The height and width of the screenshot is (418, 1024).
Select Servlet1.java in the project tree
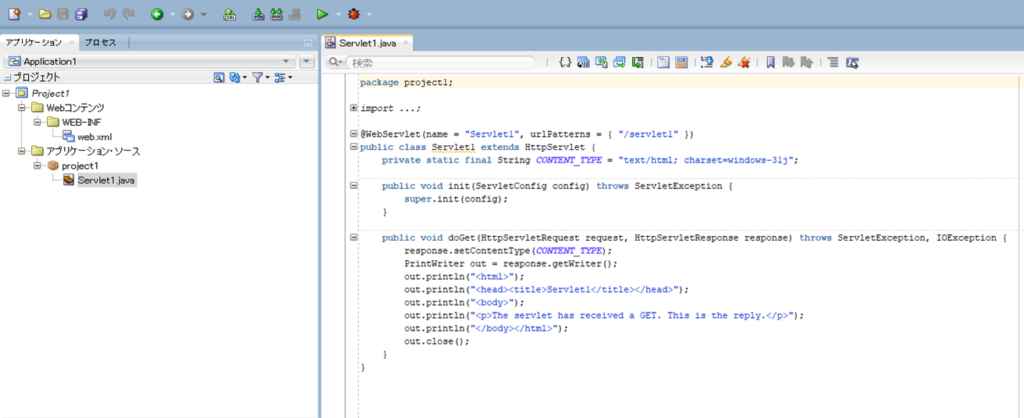(106, 180)
